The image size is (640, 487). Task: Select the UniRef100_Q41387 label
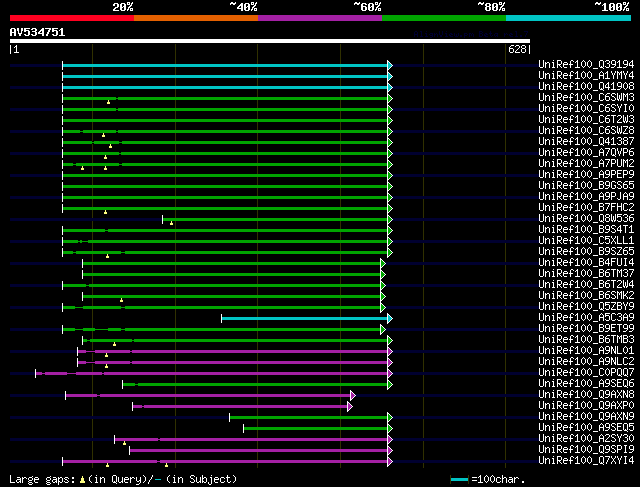click(x=586, y=142)
